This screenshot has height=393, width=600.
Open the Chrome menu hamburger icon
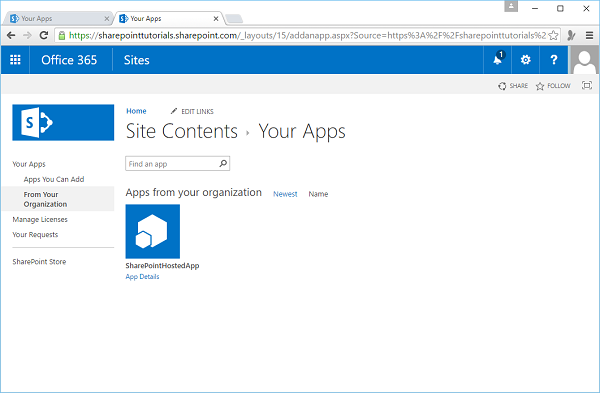pyautogui.click(x=589, y=36)
